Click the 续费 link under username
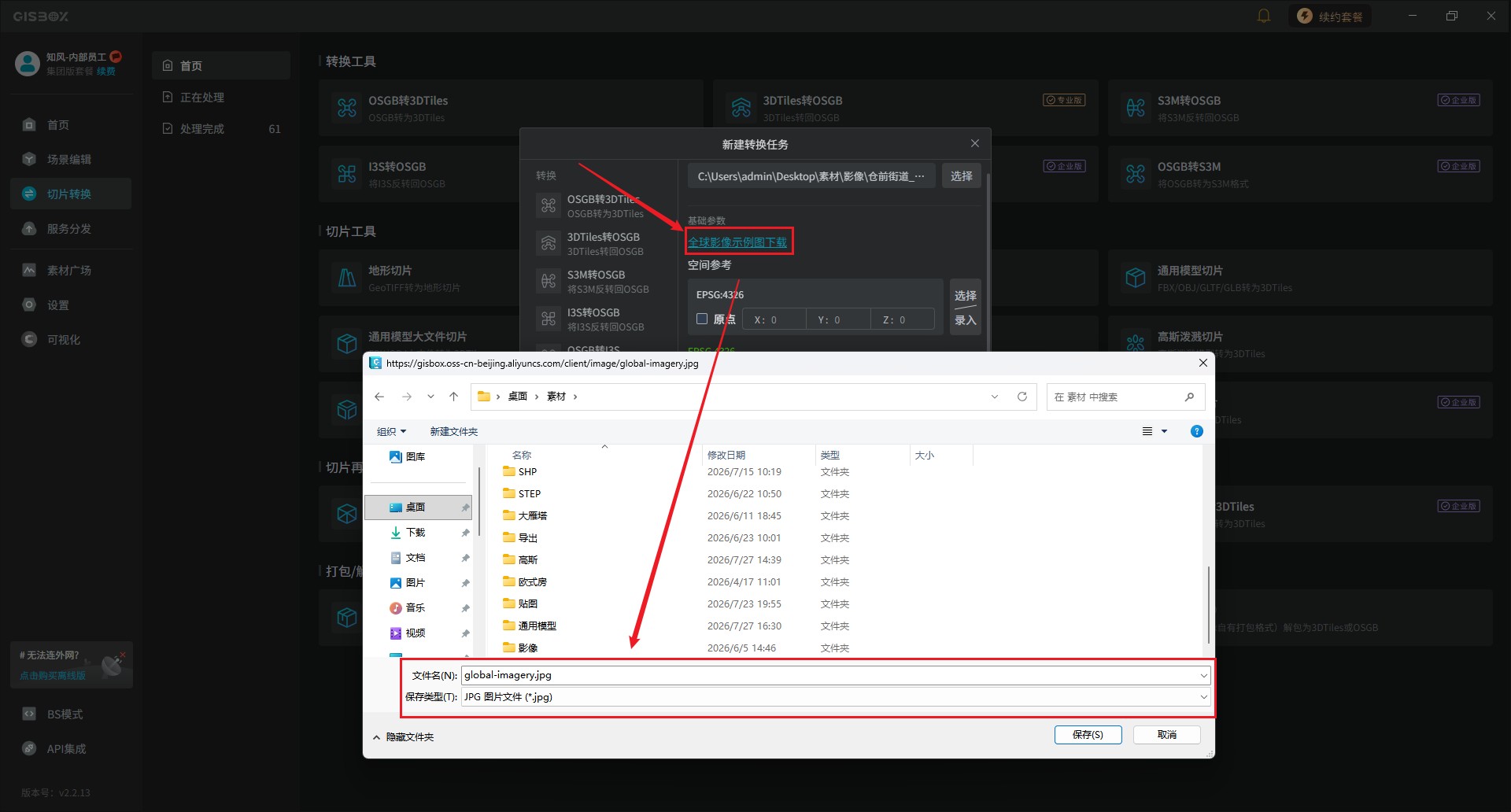 click(x=106, y=72)
